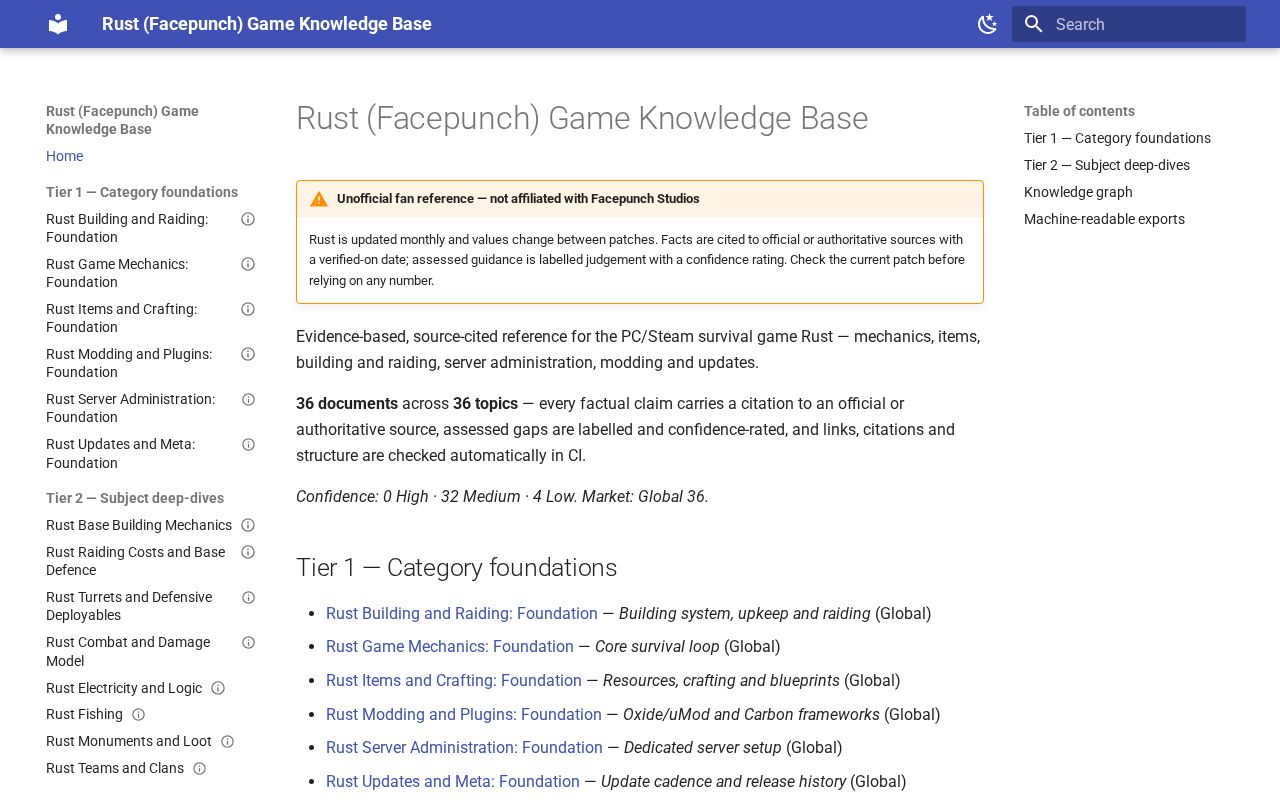Click info icon beside Rust Monuments and Loot
The width and height of the screenshot is (1280, 800).
pos(227,741)
